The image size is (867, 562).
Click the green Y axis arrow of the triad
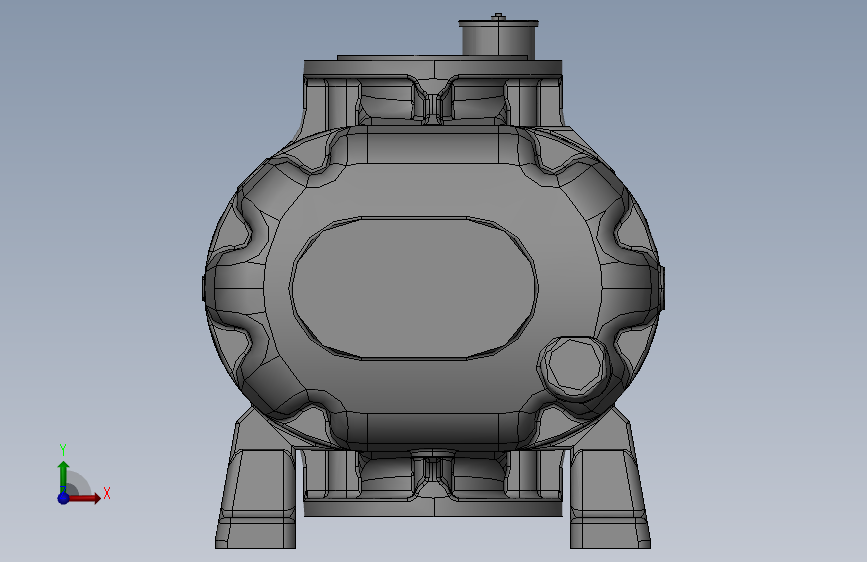tap(63, 477)
